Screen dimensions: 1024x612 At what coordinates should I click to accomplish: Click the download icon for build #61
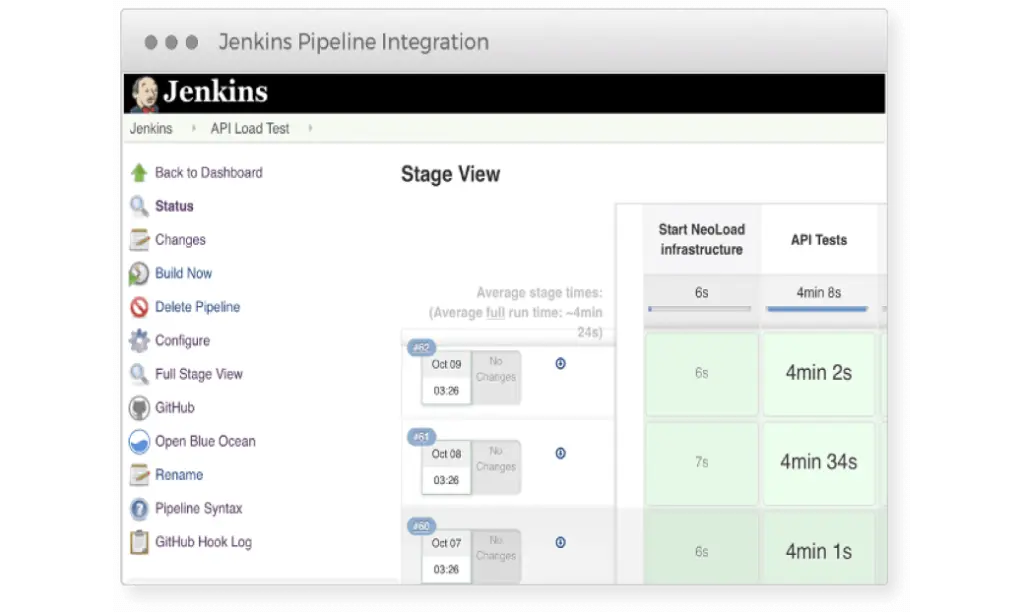560,453
